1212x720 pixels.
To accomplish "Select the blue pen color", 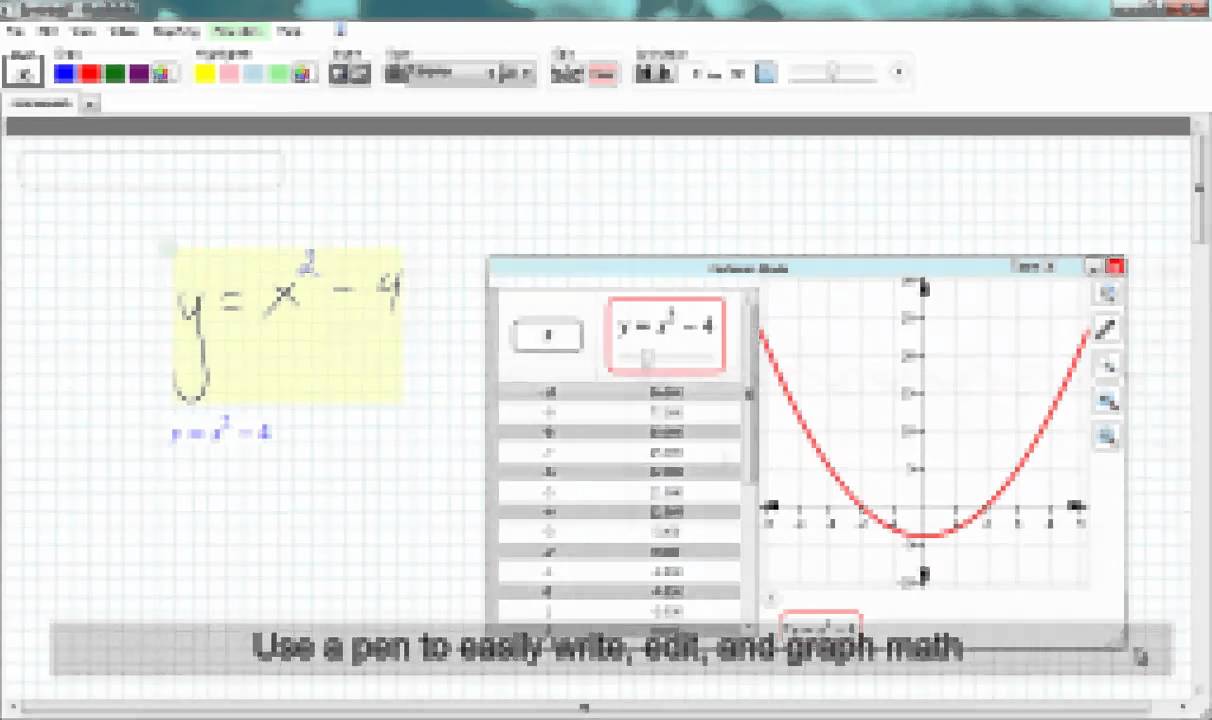I will pyautogui.click(x=65, y=74).
